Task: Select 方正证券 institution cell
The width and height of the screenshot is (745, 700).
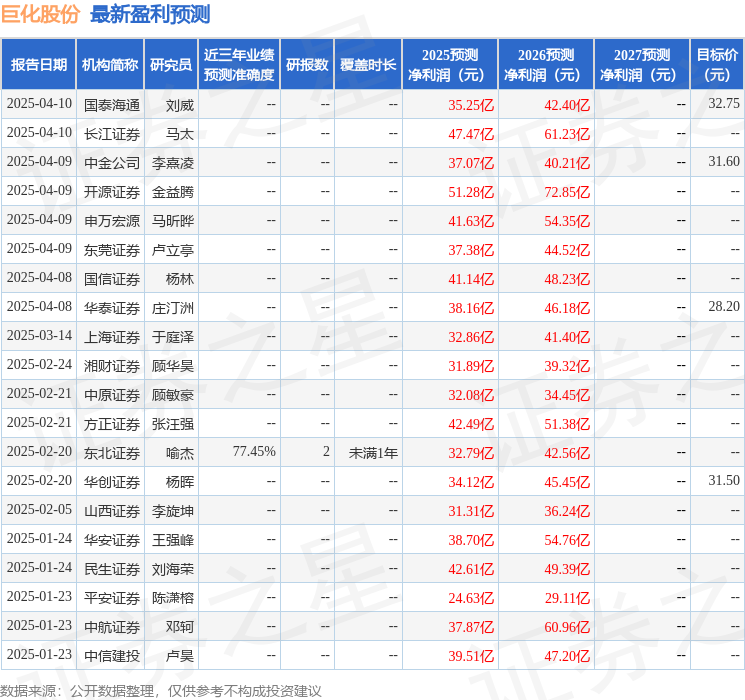Action: tap(112, 424)
